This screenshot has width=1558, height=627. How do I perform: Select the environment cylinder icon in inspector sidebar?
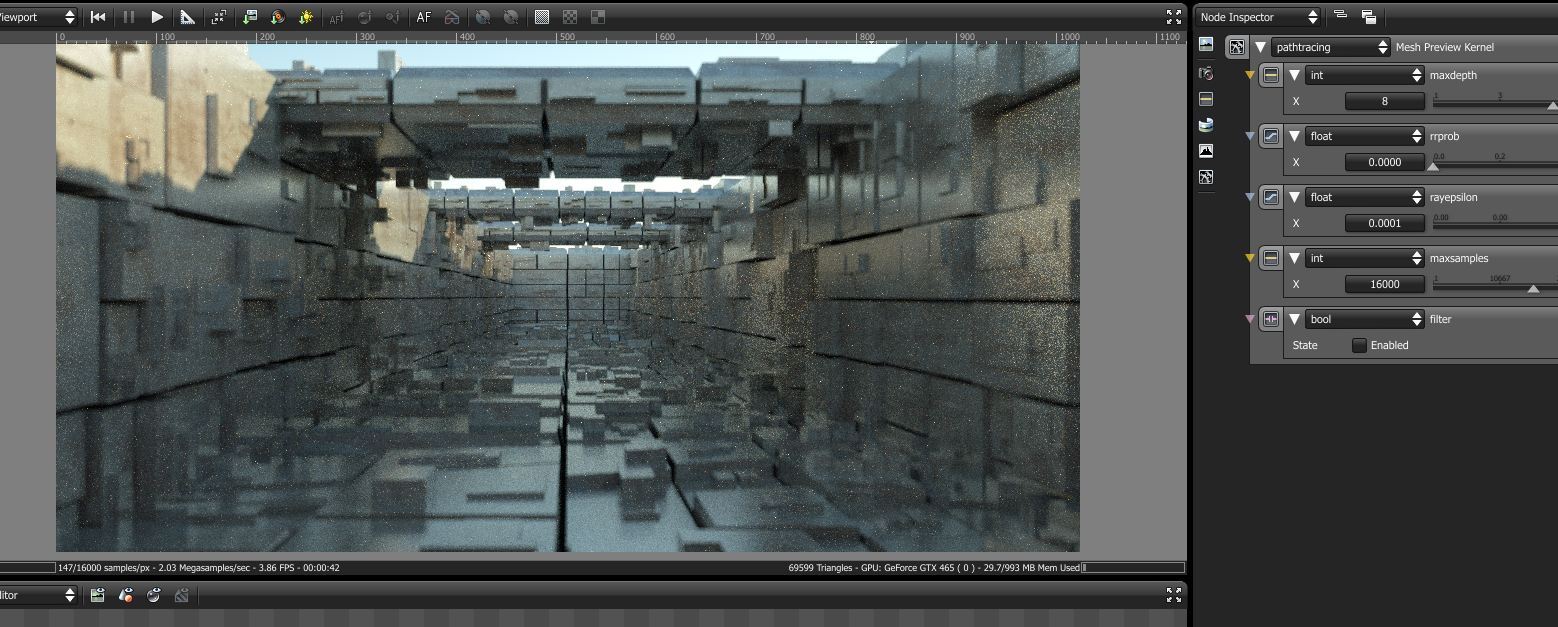click(1206, 125)
